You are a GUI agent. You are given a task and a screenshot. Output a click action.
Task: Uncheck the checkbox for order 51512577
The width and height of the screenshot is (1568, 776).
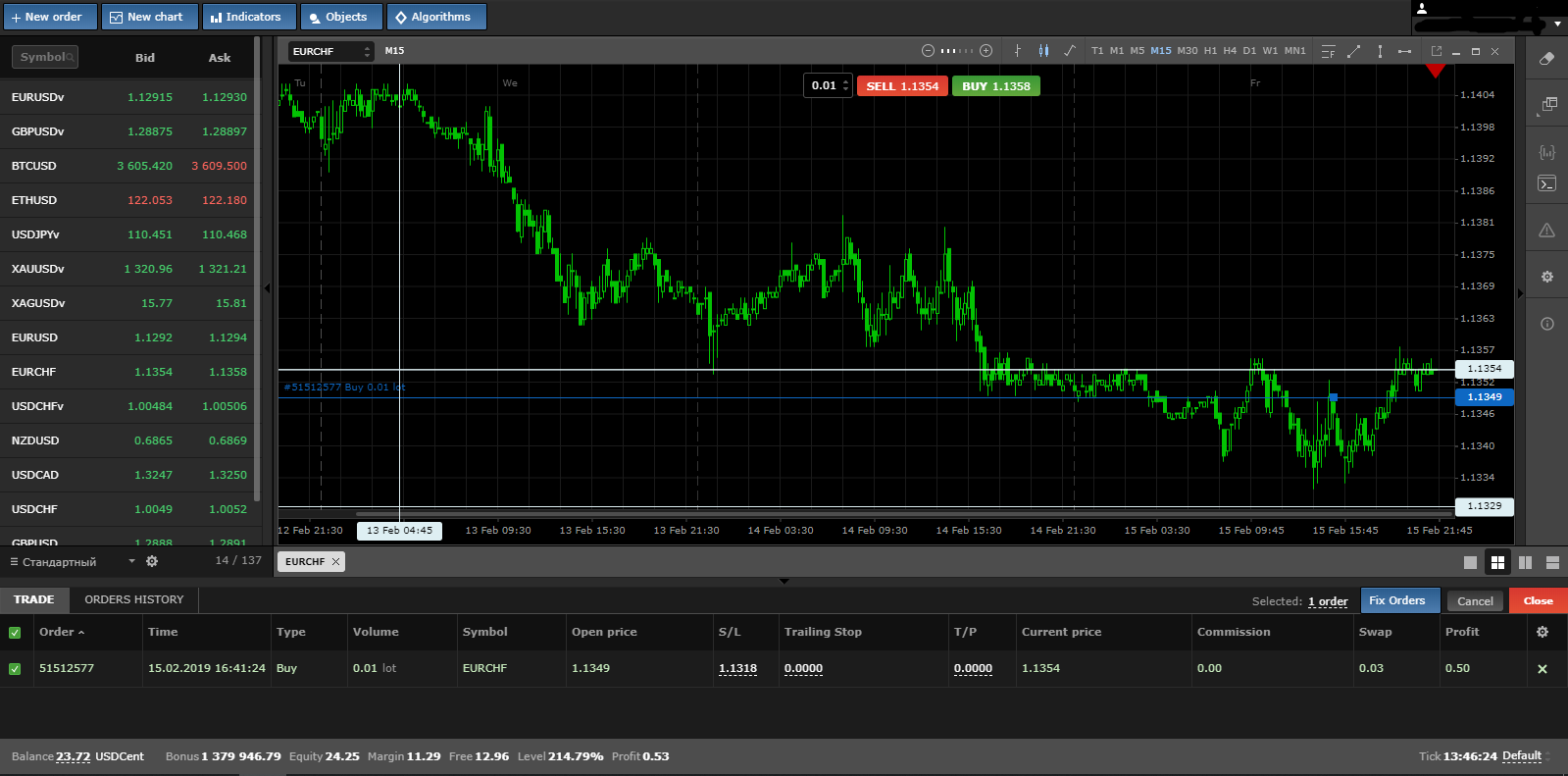click(x=15, y=669)
